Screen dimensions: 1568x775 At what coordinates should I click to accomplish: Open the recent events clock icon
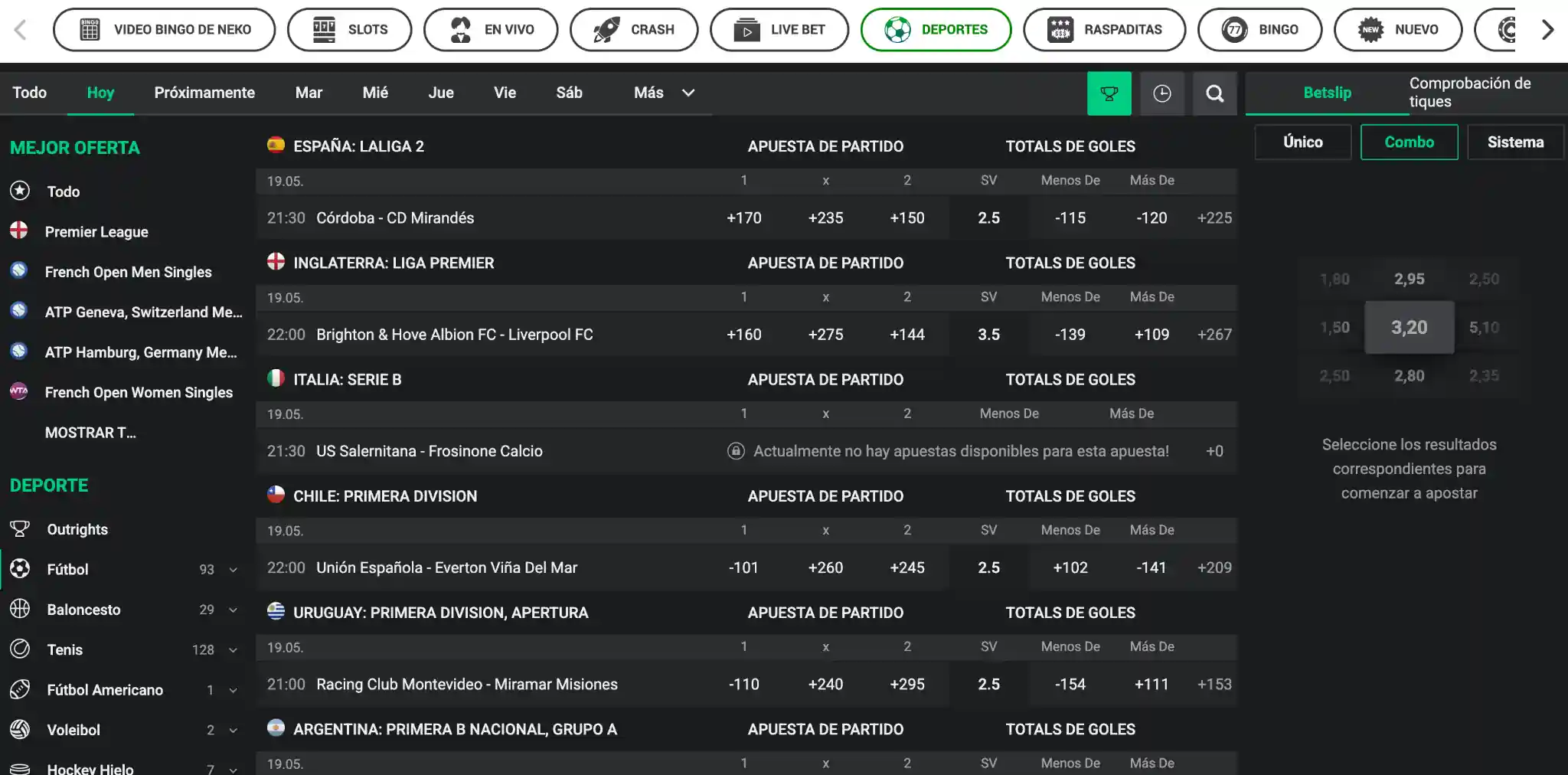click(1162, 93)
